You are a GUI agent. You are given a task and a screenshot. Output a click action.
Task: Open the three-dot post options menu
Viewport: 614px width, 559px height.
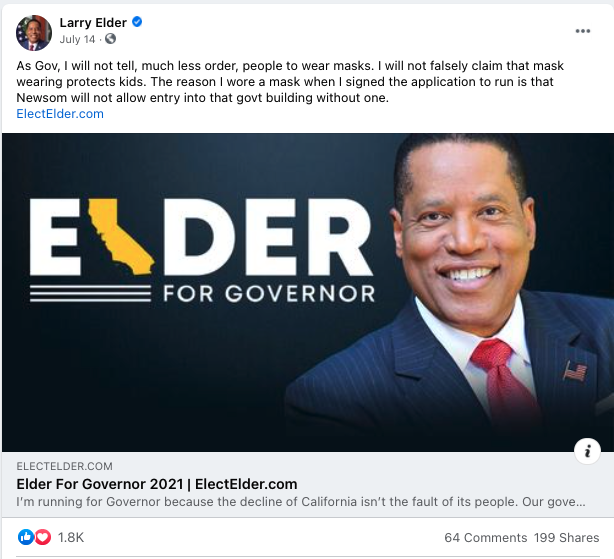click(x=583, y=31)
